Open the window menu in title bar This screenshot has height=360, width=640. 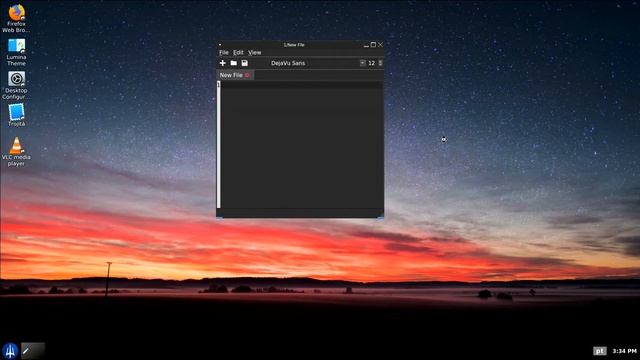tap(220, 44)
